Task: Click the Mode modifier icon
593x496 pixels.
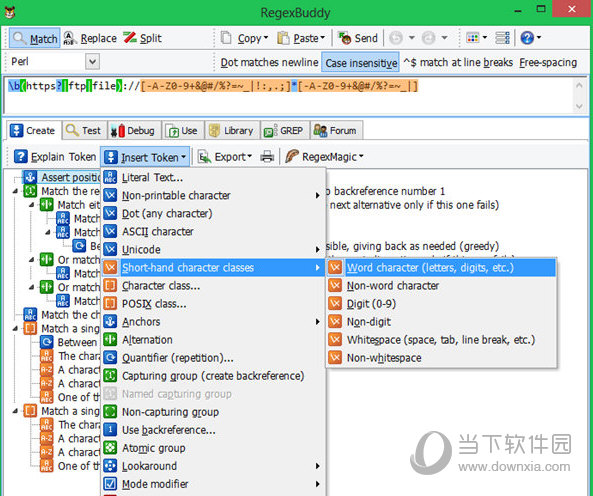Action: point(110,484)
